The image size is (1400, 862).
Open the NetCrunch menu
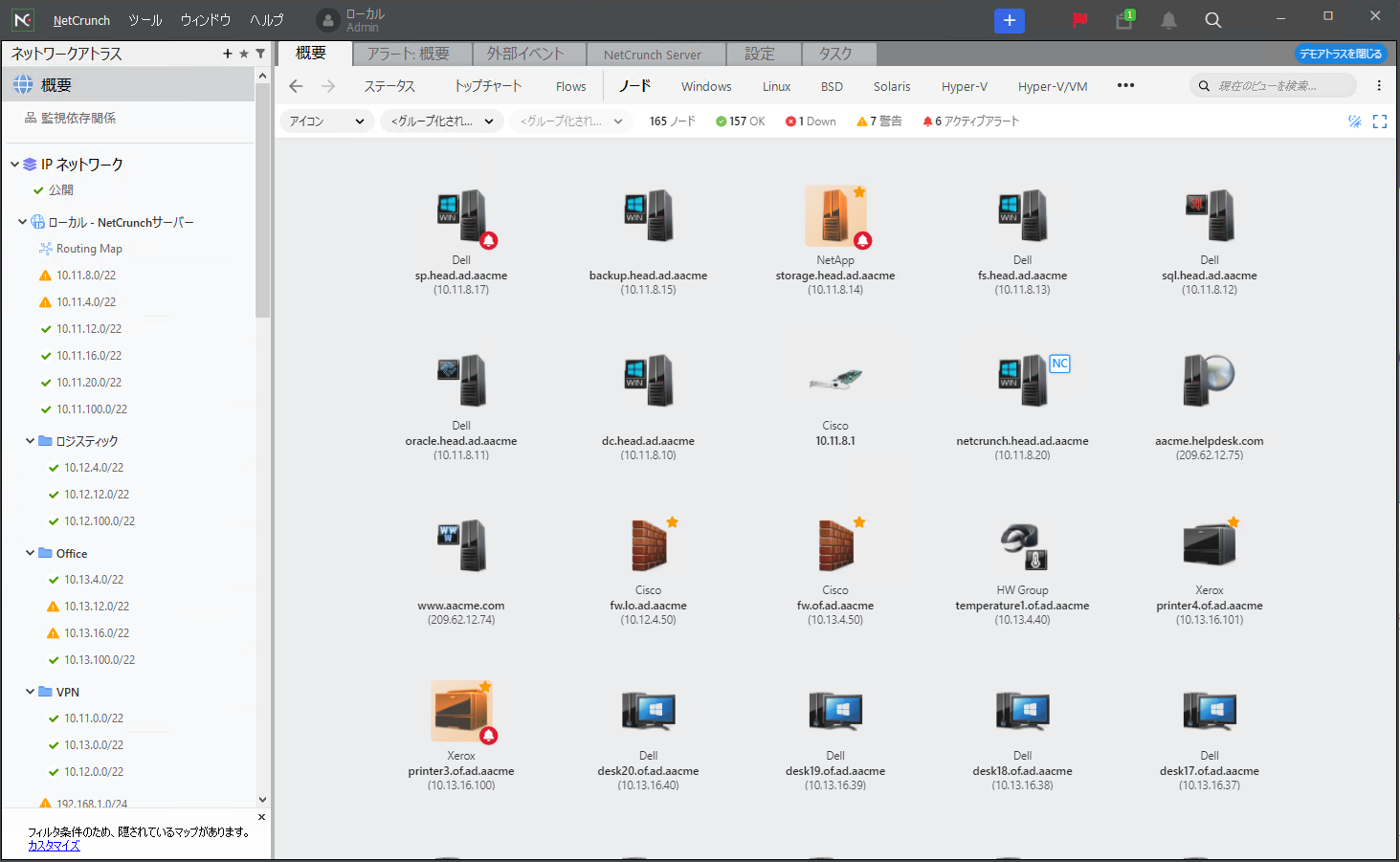pos(81,20)
